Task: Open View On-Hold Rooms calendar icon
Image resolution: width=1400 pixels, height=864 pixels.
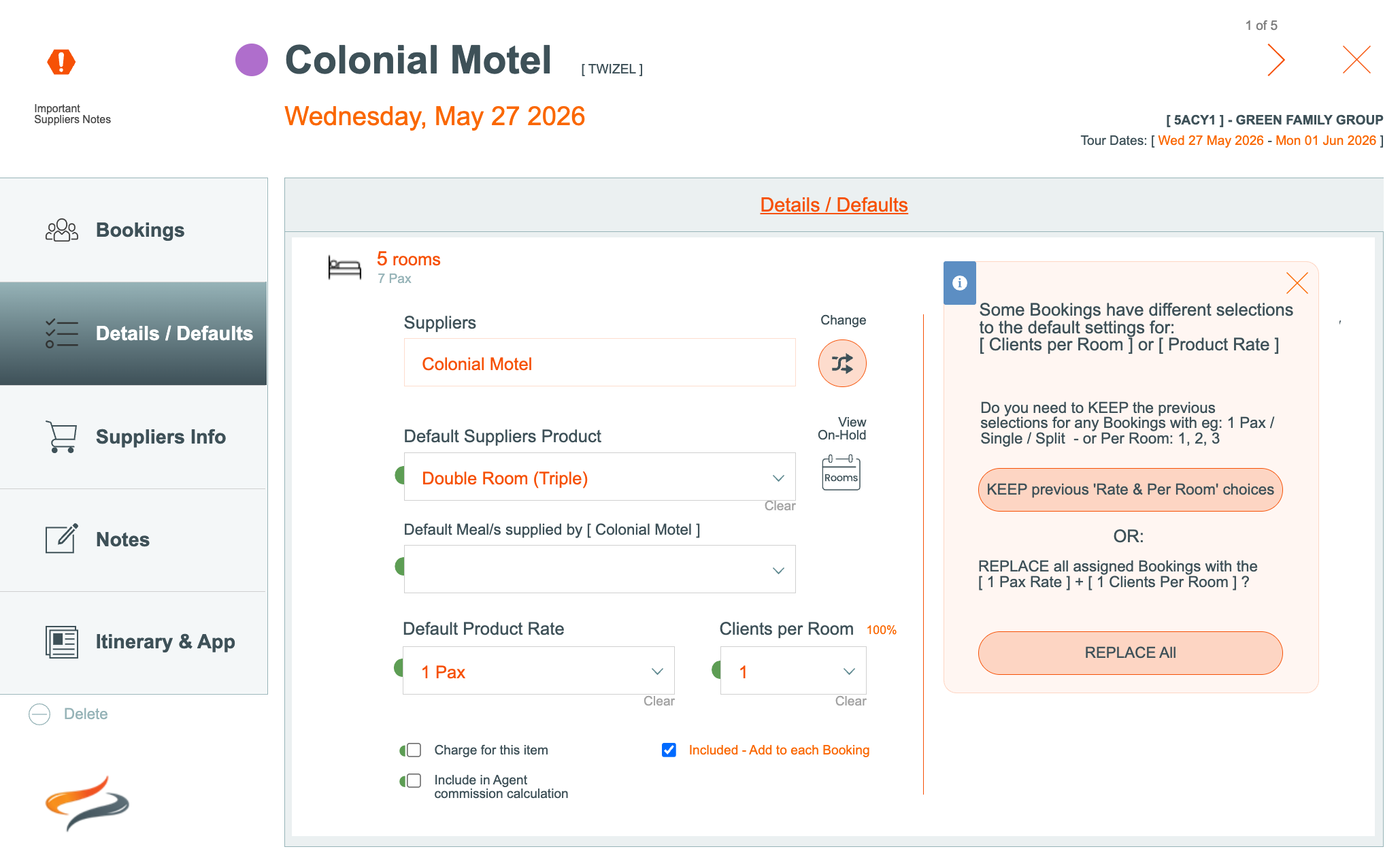Action: [x=841, y=473]
